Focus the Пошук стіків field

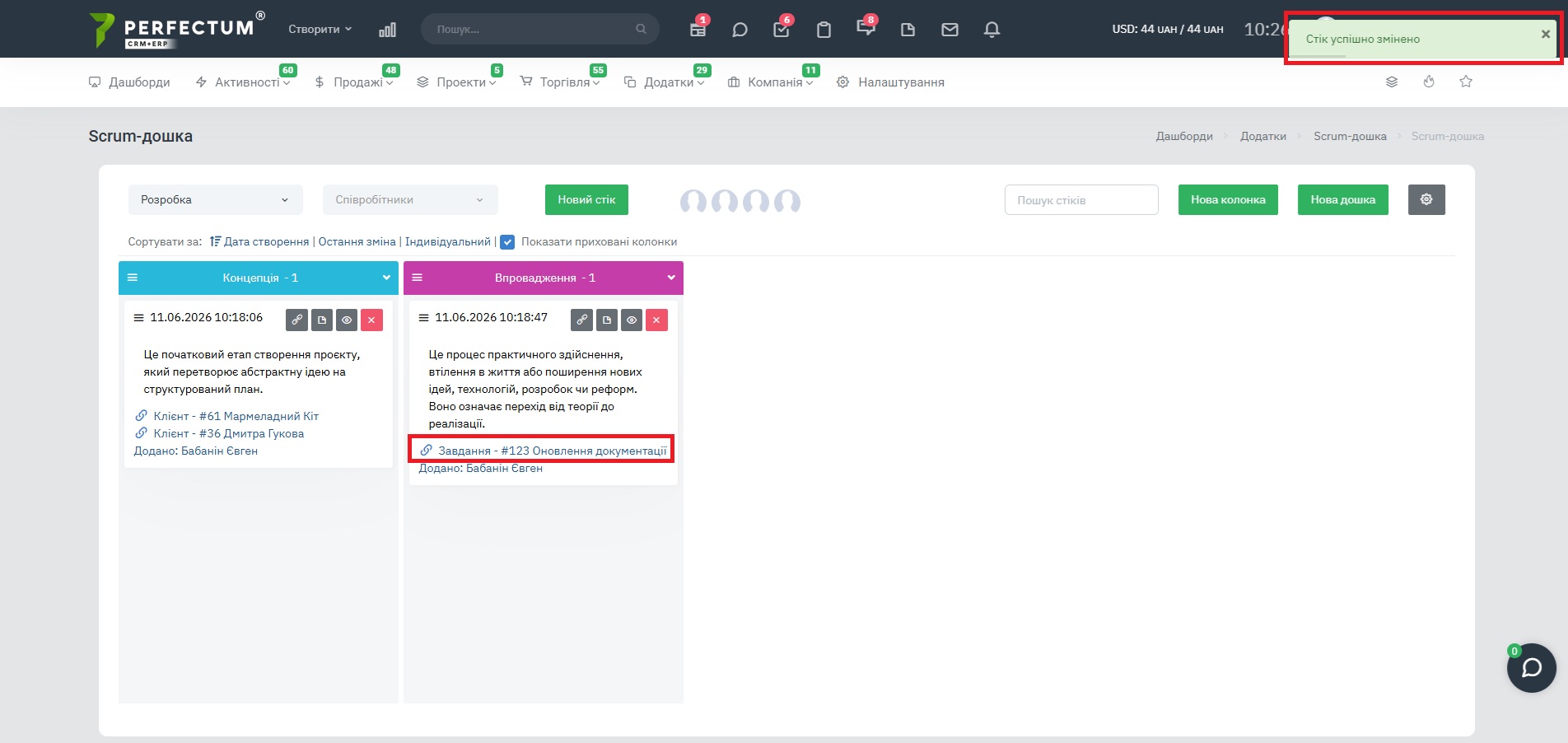(x=1081, y=199)
